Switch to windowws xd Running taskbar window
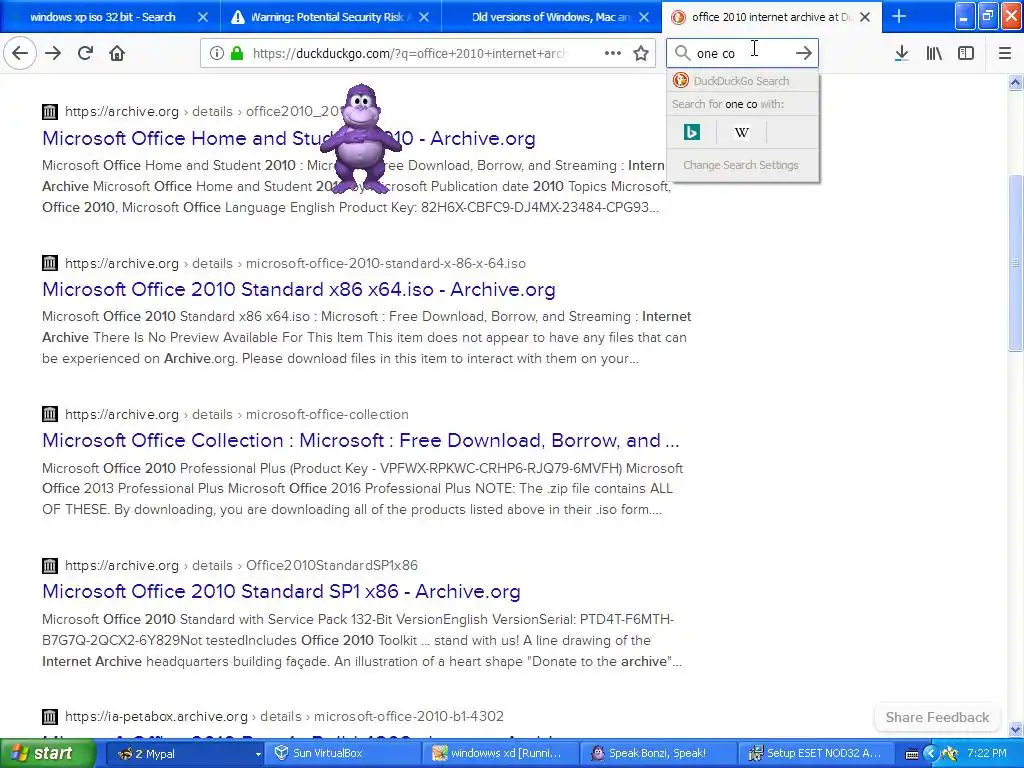The height and width of the screenshot is (768, 1024). 503,753
